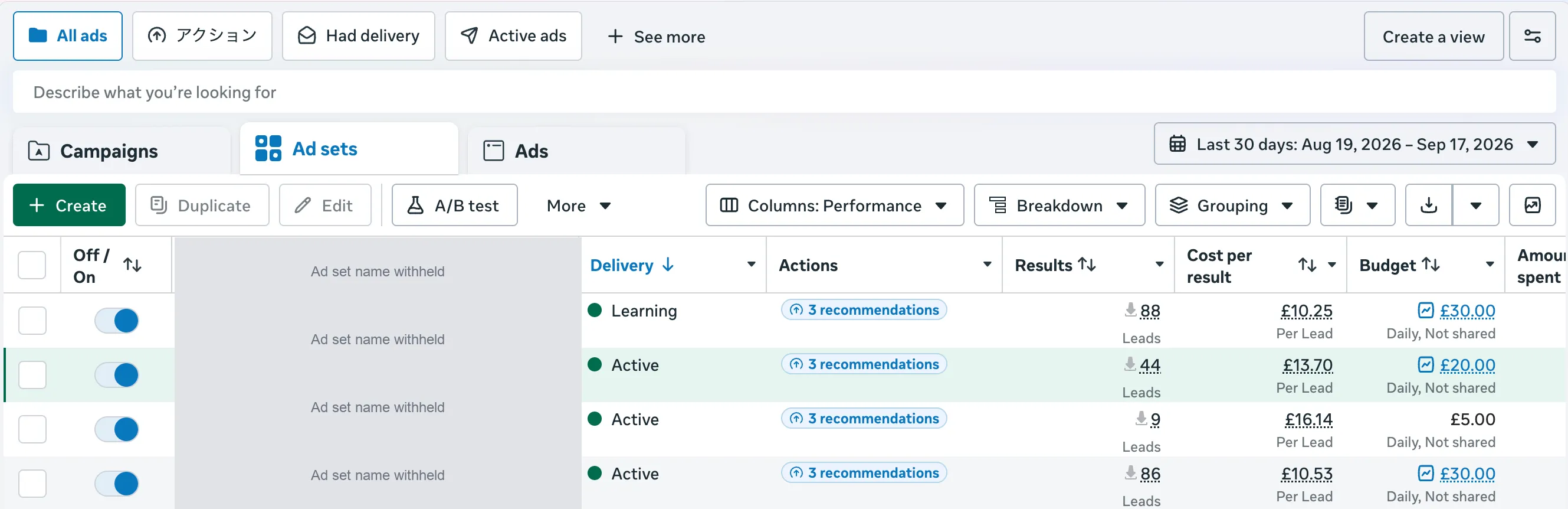
Task: Focus the 'Describe what you're looking for' search field
Action: pos(784,92)
